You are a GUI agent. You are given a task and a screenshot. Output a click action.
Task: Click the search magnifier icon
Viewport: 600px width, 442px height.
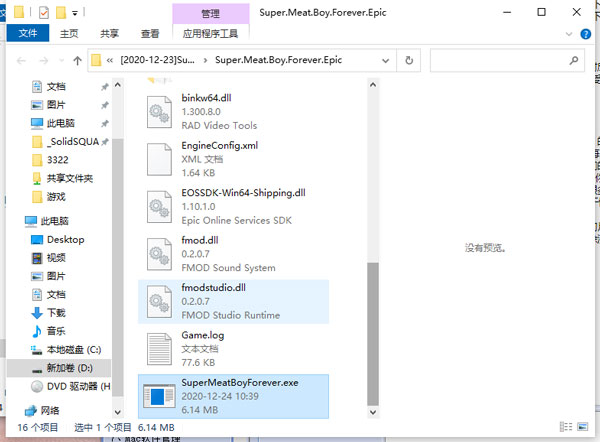[x=574, y=60]
